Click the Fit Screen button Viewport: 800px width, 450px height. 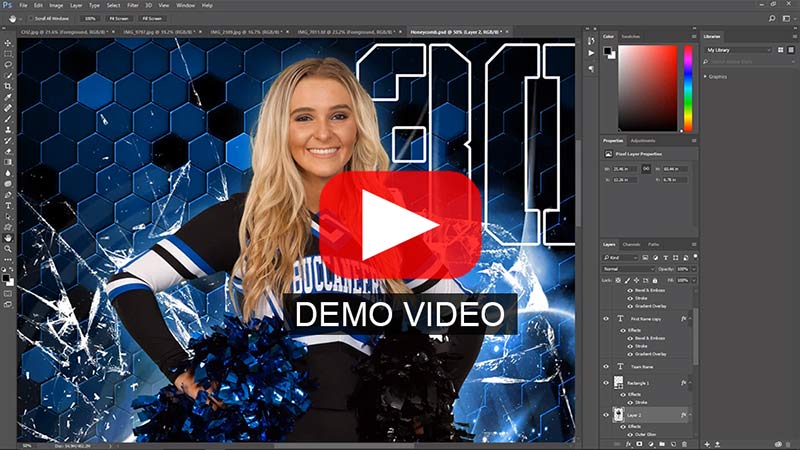coord(119,18)
